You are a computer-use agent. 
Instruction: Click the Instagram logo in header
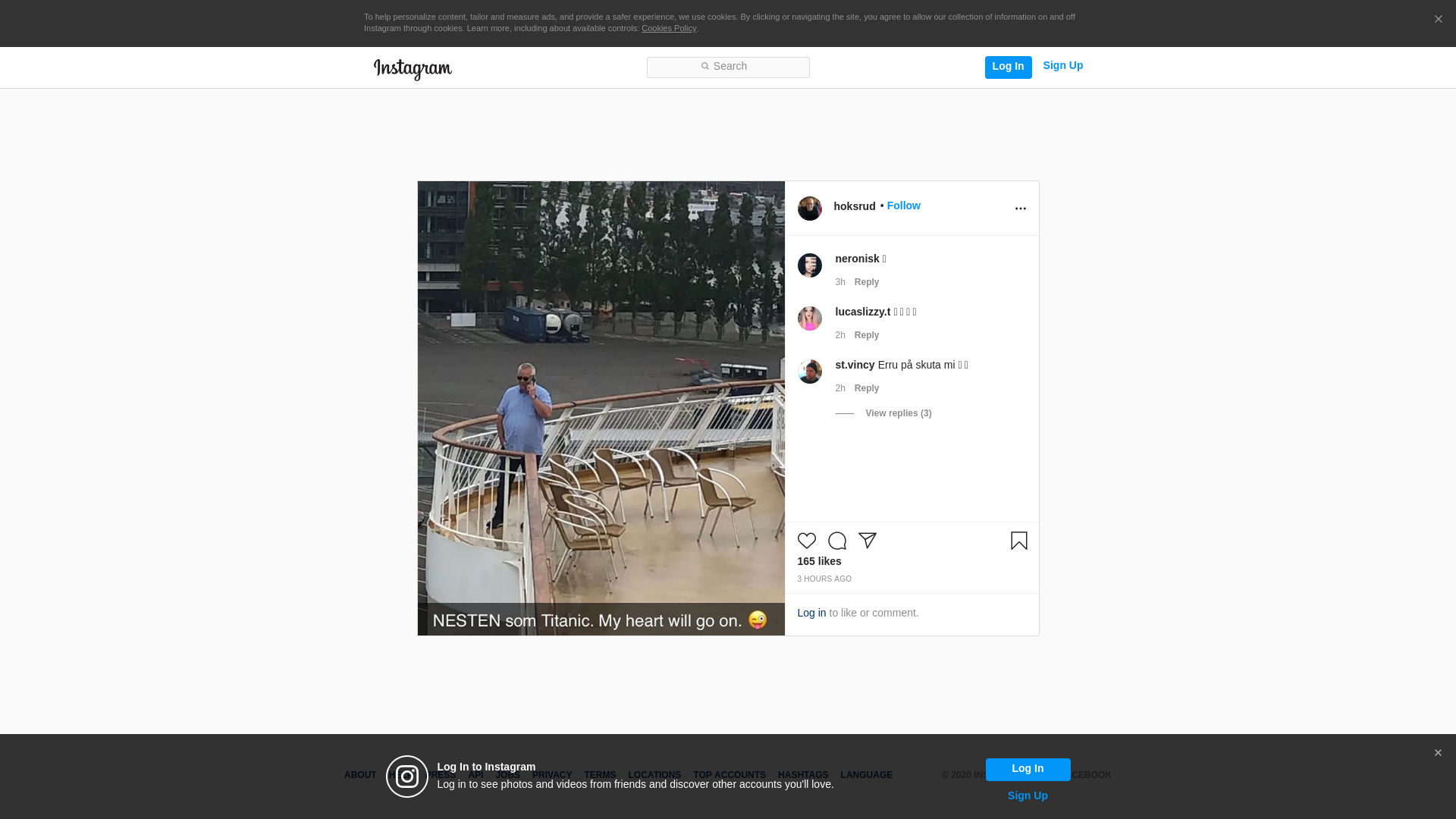click(413, 69)
